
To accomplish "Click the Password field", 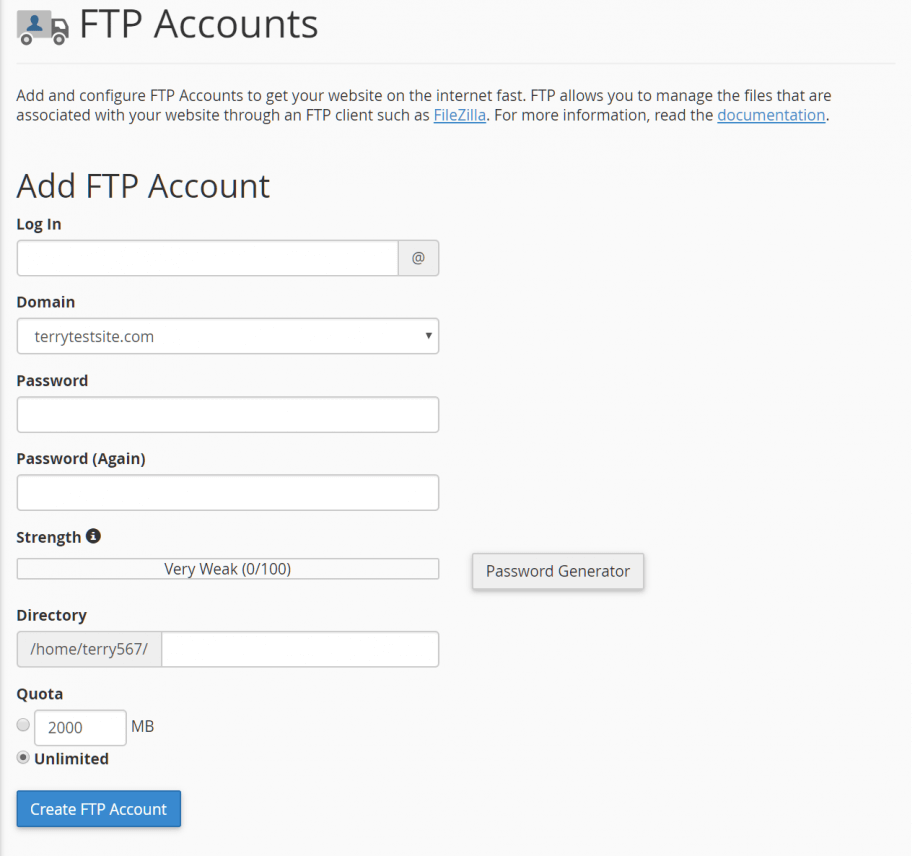I will coord(227,414).
